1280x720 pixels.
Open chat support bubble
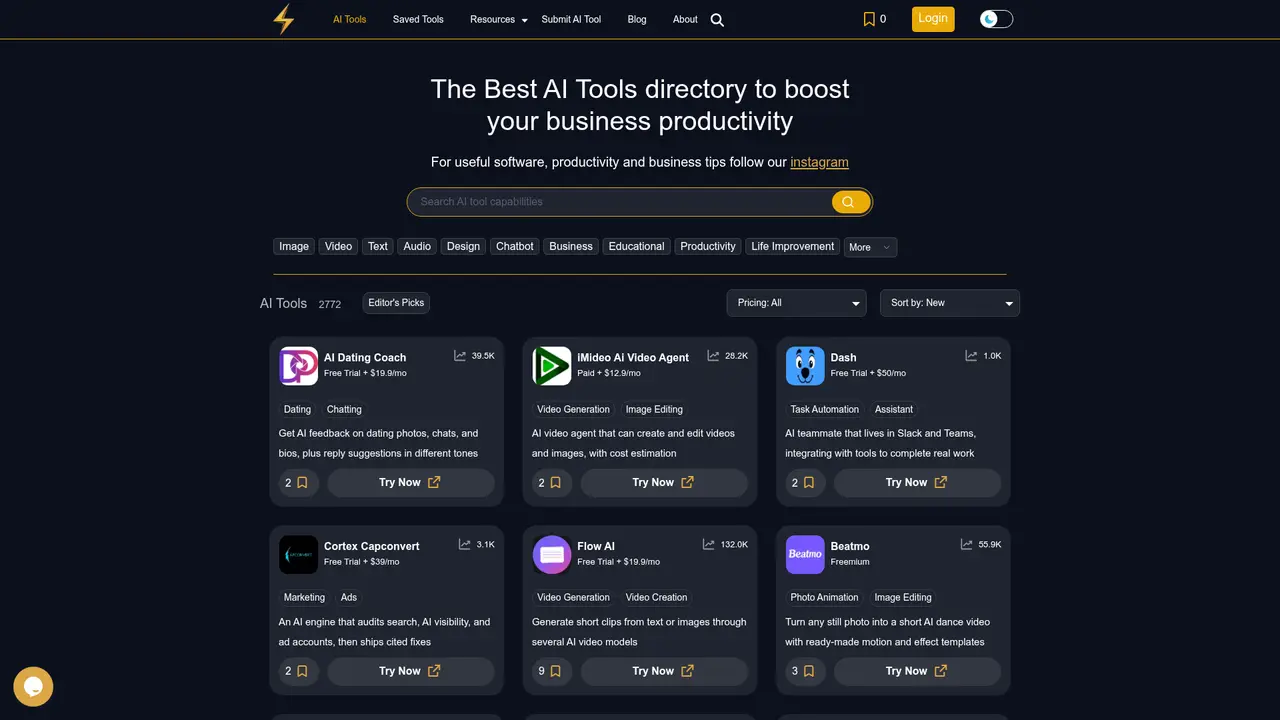(x=33, y=687)
